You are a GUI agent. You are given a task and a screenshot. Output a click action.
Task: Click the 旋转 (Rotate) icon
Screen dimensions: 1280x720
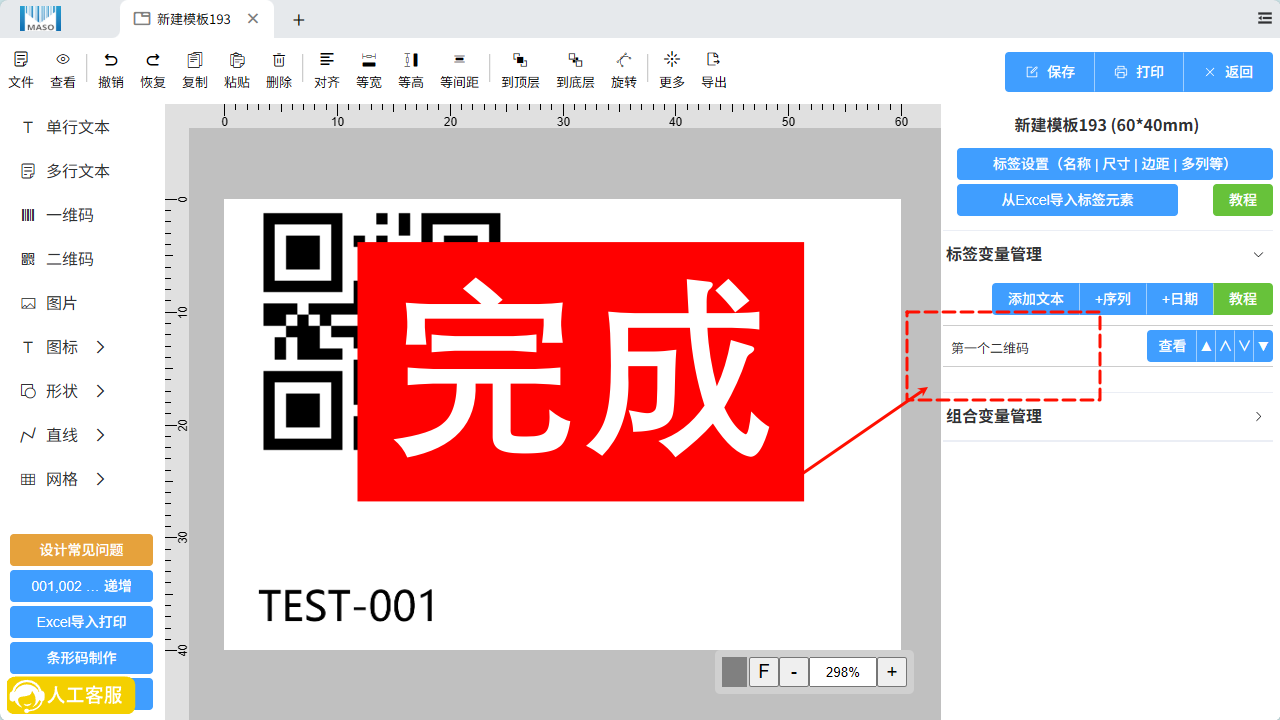(624, 70)
